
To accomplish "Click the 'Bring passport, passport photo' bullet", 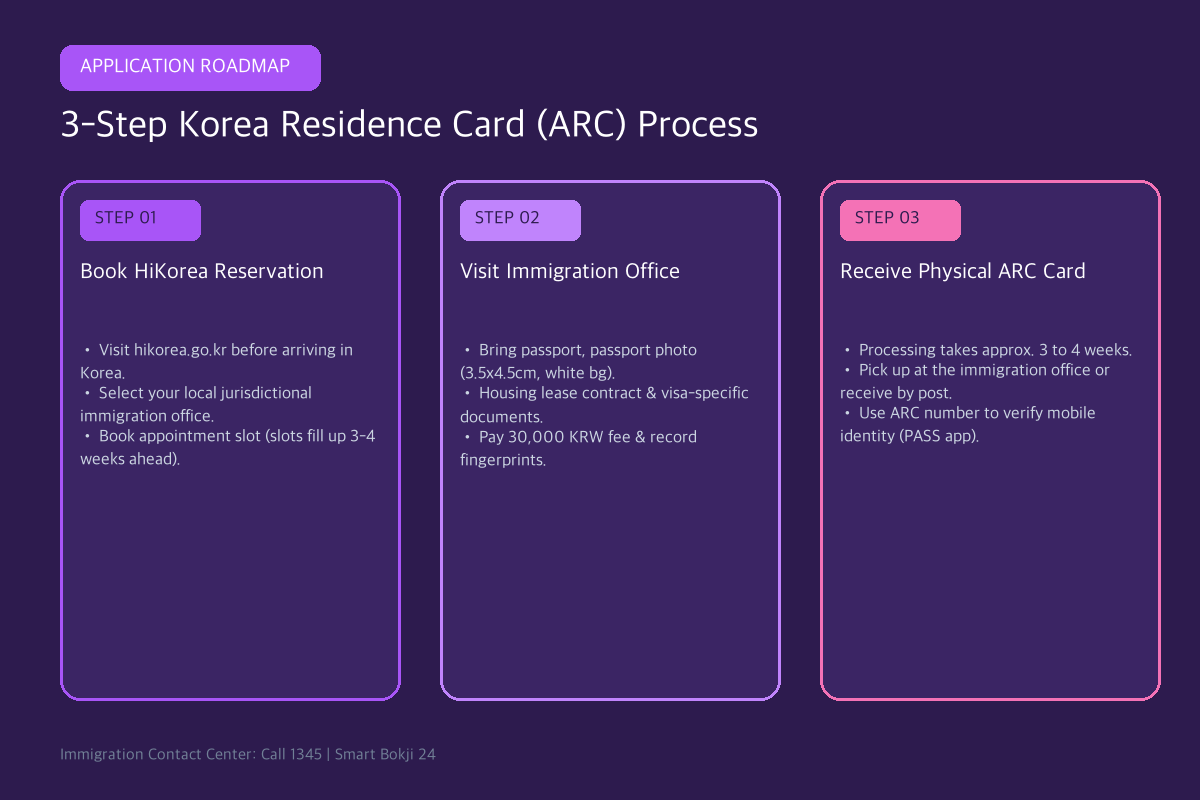I will click(x=579, y=361).
